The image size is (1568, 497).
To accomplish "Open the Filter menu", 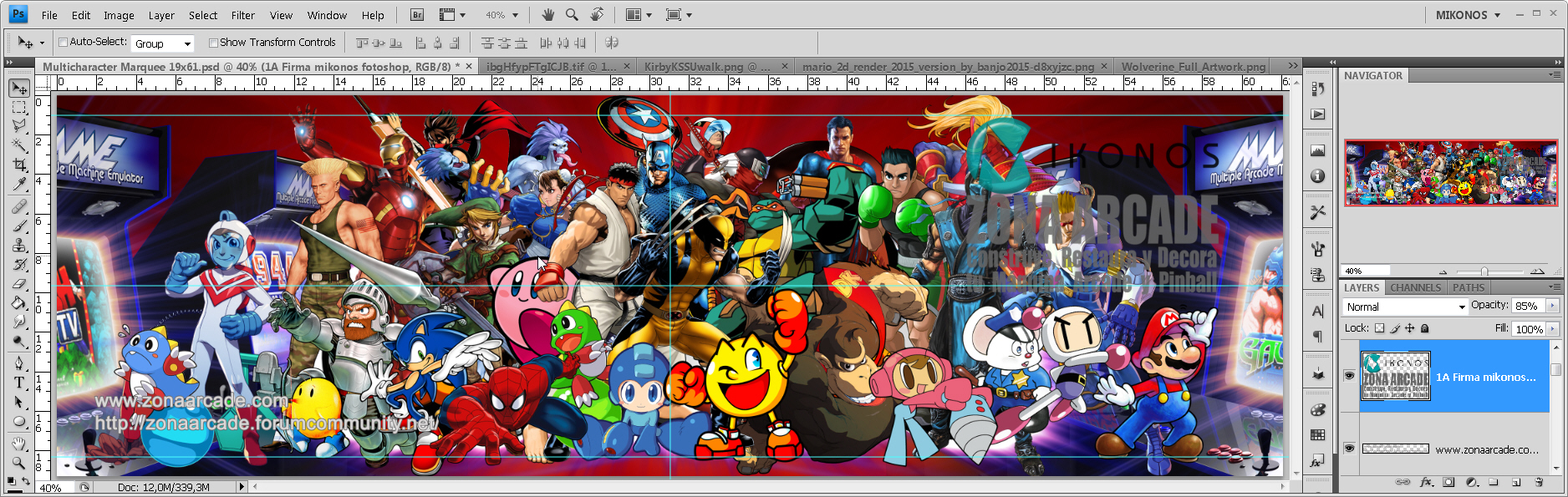I will click(243, 15).
